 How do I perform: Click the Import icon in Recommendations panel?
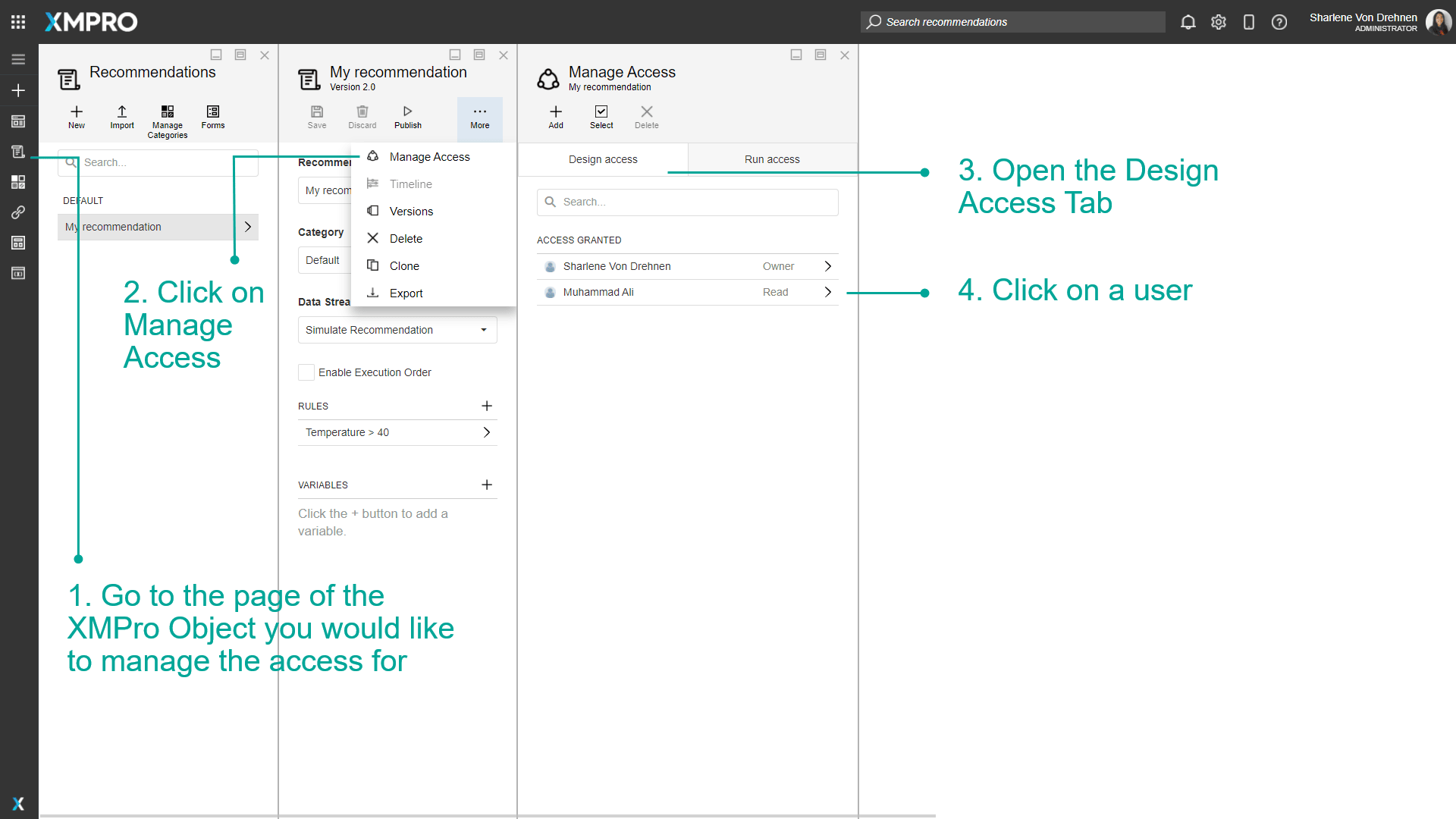point(121,118)
